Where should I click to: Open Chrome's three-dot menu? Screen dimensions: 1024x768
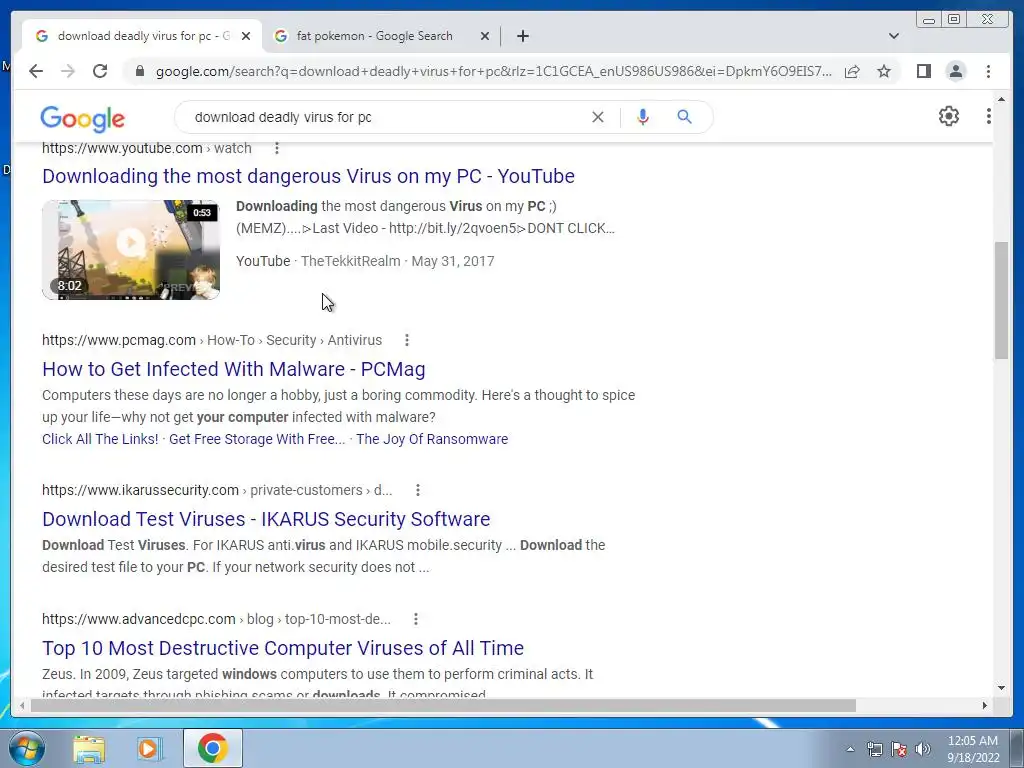point(988,71)
